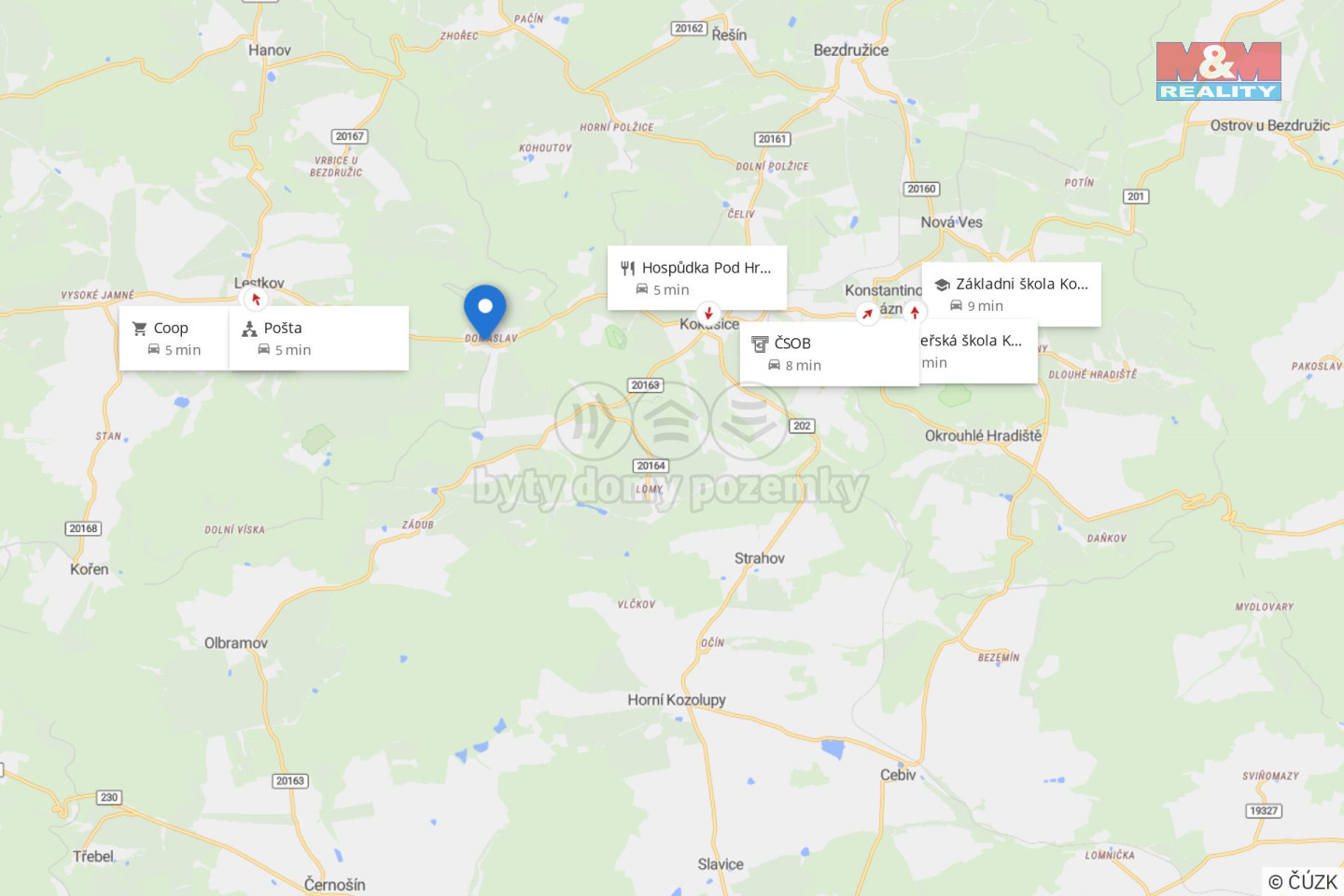Open the ČSOB 8 min info card
This screenshot has width=1344, height=896.
830,354
